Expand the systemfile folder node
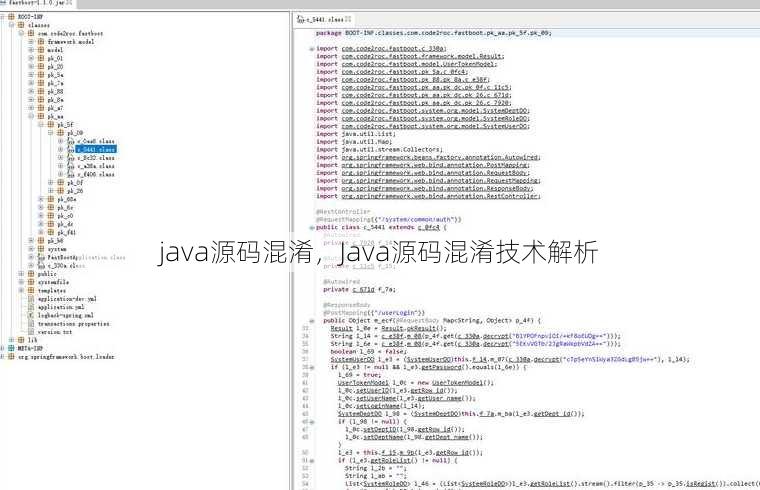Screen dimensions: 760x490 click(21, 282)
